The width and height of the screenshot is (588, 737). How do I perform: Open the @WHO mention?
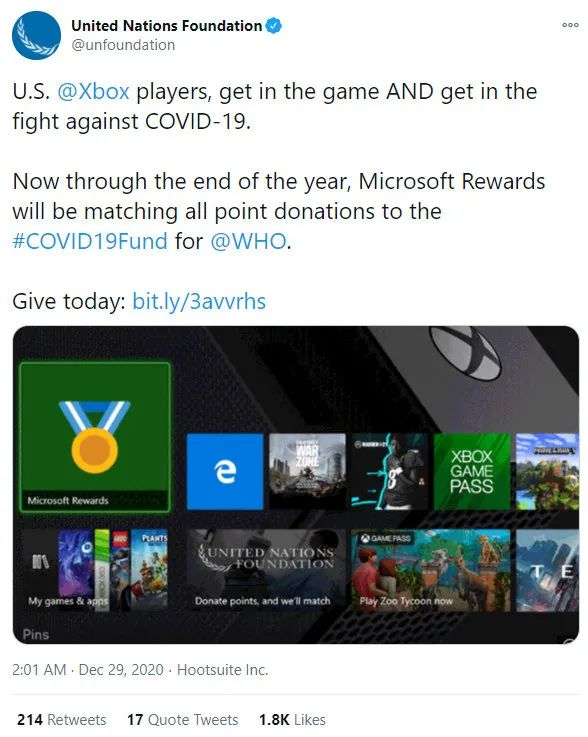[248, 241]
